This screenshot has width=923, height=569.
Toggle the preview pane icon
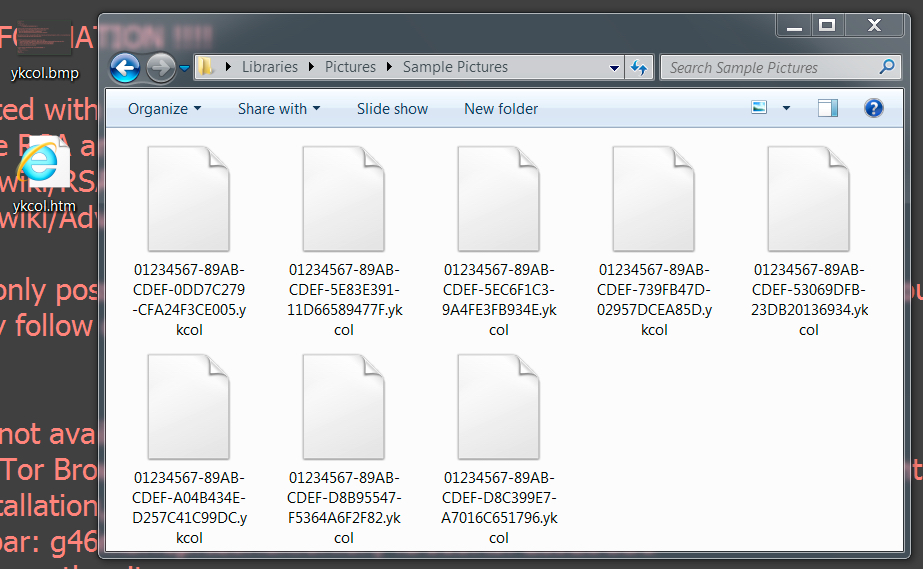pos(828,108)
